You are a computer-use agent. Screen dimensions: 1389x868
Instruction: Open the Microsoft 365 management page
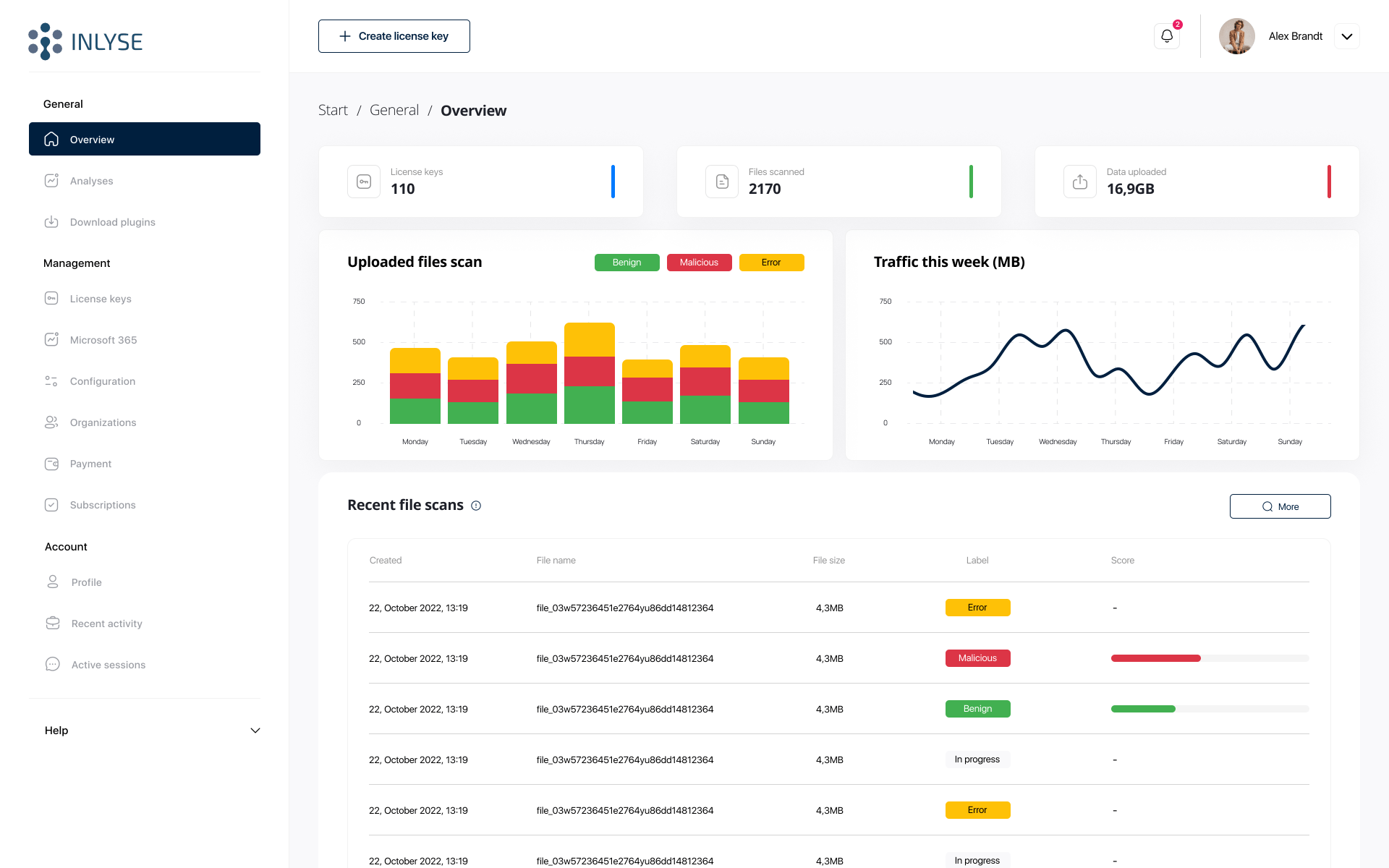pyautogui.click(x=103, y=339)
